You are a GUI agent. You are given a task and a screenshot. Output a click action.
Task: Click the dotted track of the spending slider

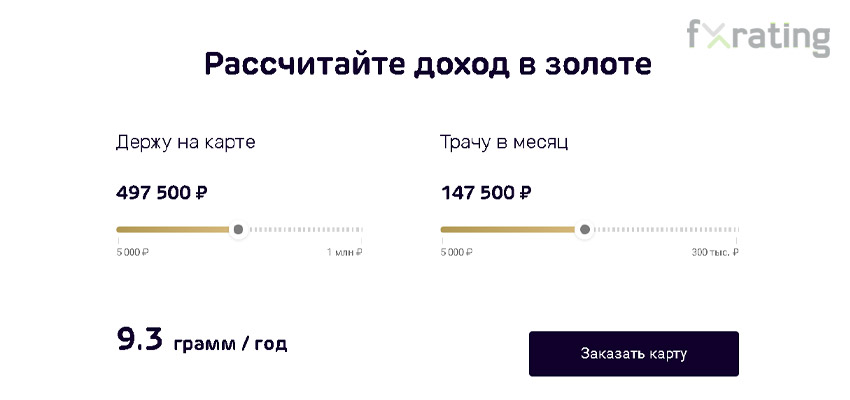[x=666, y=230]
